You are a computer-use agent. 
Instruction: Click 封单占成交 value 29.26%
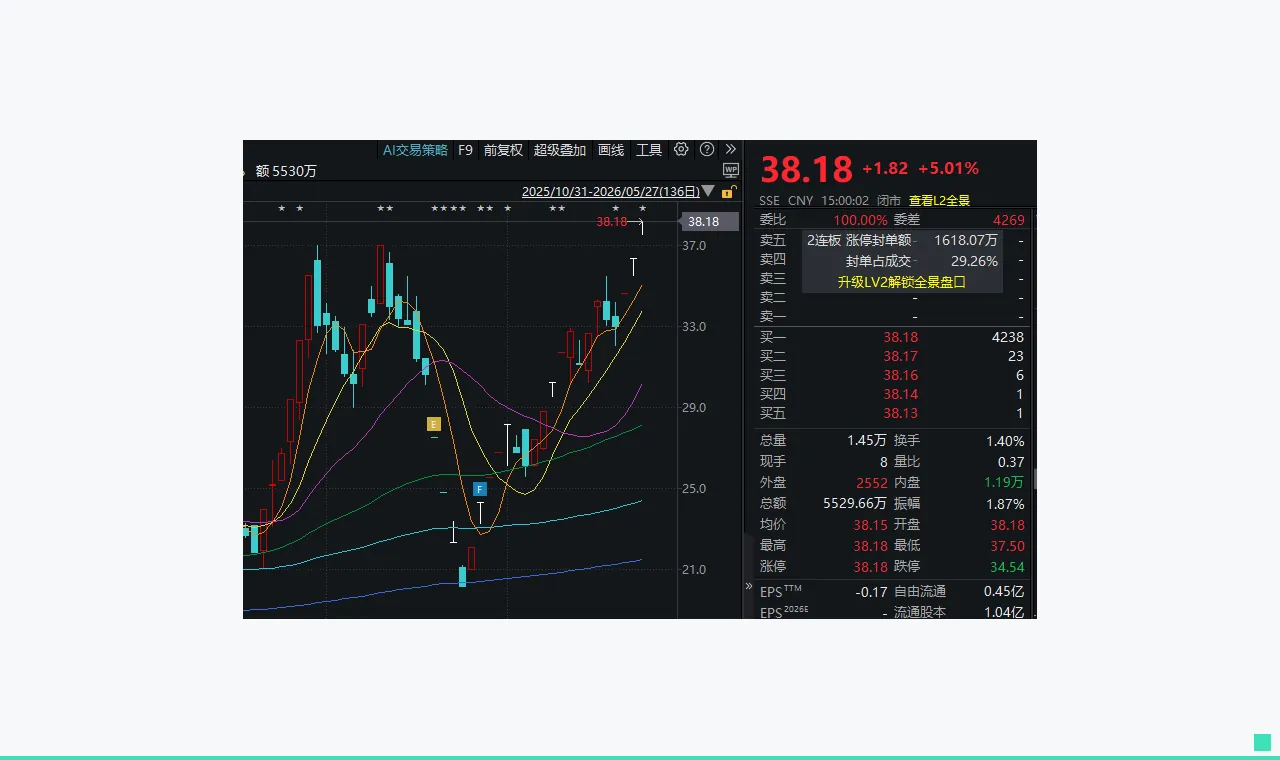(974, 261)
